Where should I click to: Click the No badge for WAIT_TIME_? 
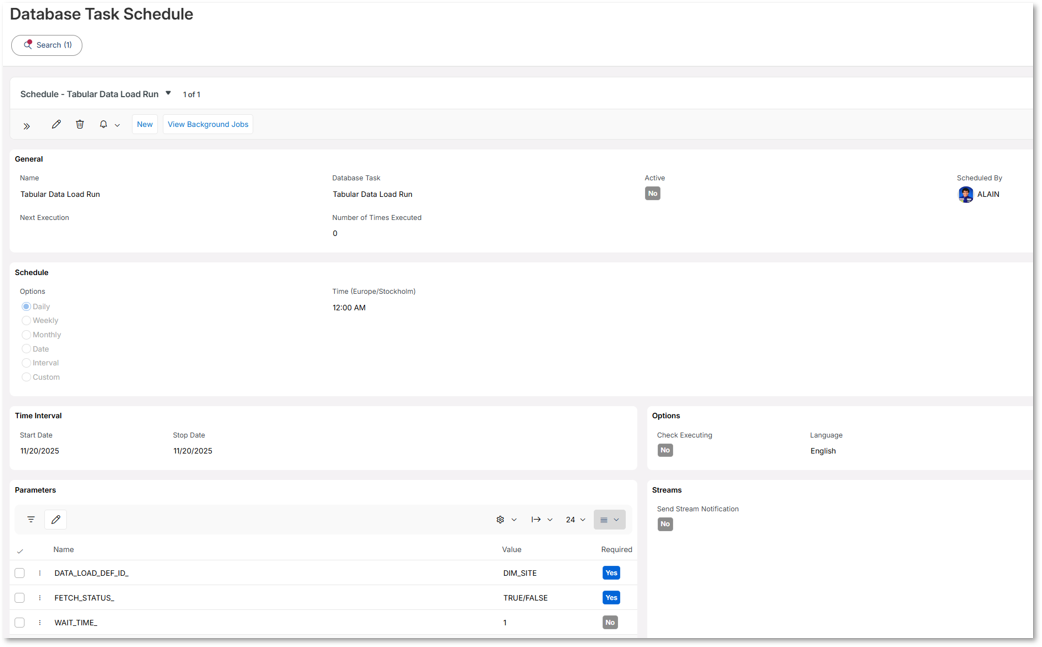click(610, 622)
